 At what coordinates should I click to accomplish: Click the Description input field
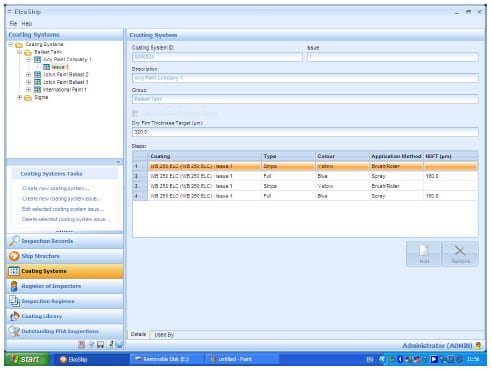tap(305, 78)
